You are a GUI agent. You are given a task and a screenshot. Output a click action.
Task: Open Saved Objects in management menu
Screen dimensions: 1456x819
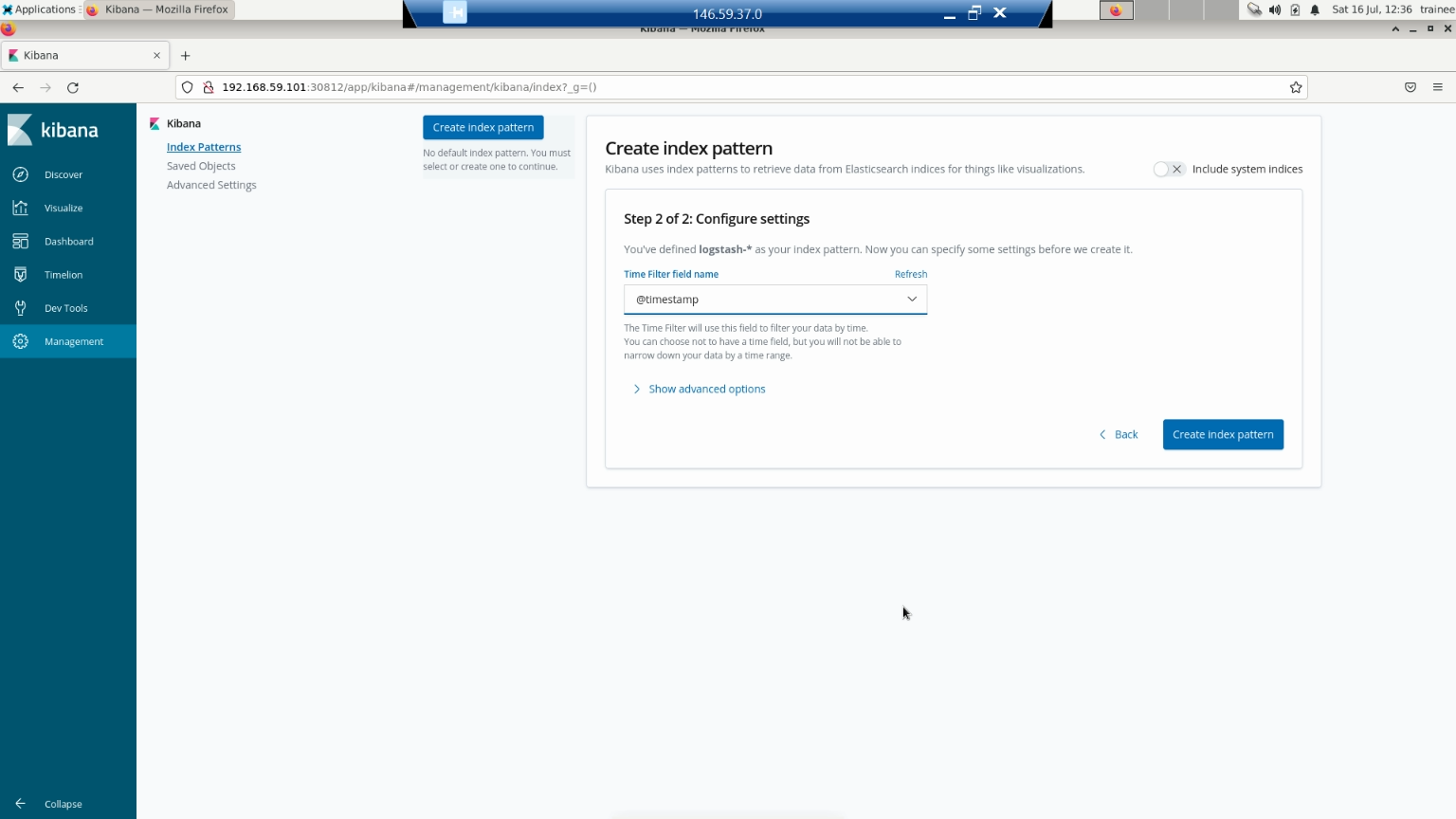201,166
